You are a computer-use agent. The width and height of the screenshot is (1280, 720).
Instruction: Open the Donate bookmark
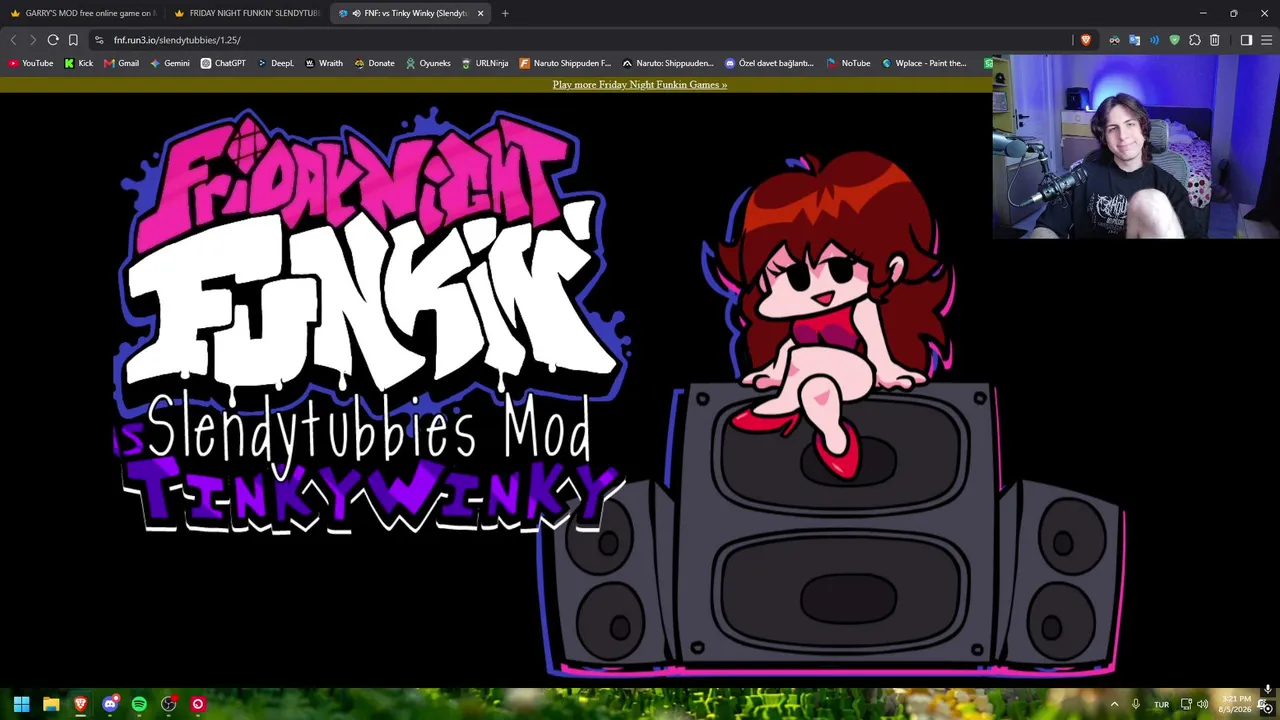[374, 63]
